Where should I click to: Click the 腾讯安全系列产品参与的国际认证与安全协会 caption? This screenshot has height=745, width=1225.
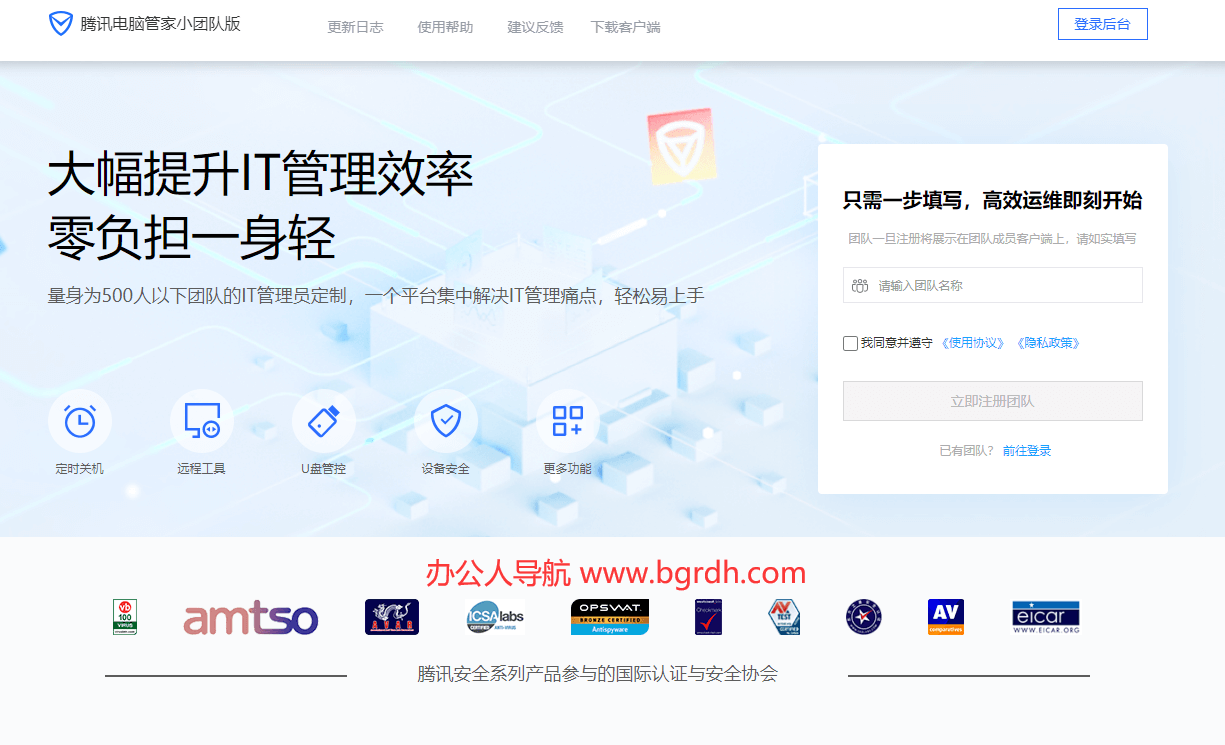pyautogui.click(x=597, y=674)
